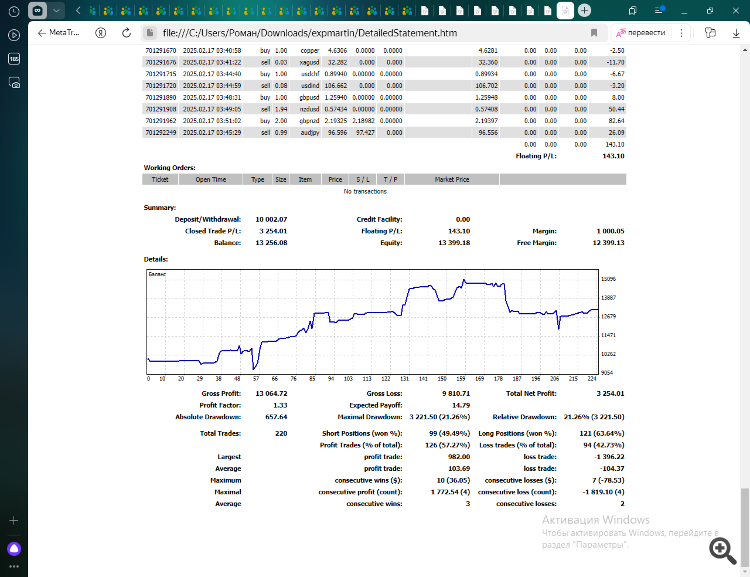This screenshot has width=750, height=577.
Task: Click Balance value 13 256.08
Action: point(271,243)
